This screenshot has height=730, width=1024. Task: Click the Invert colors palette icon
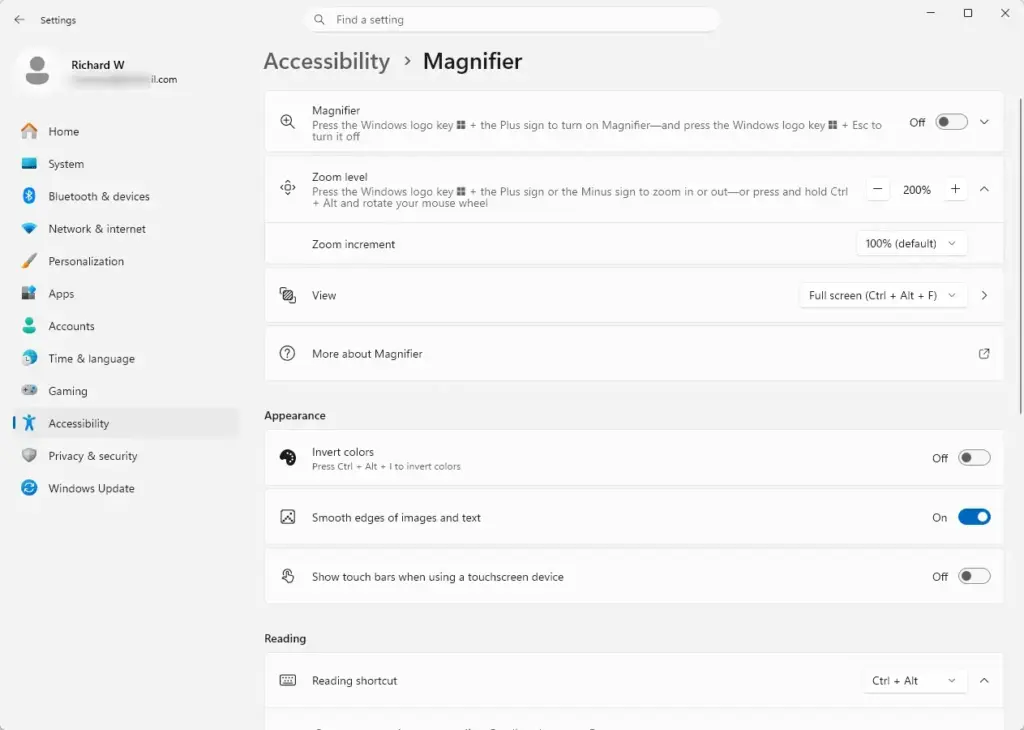pos(287,457)
